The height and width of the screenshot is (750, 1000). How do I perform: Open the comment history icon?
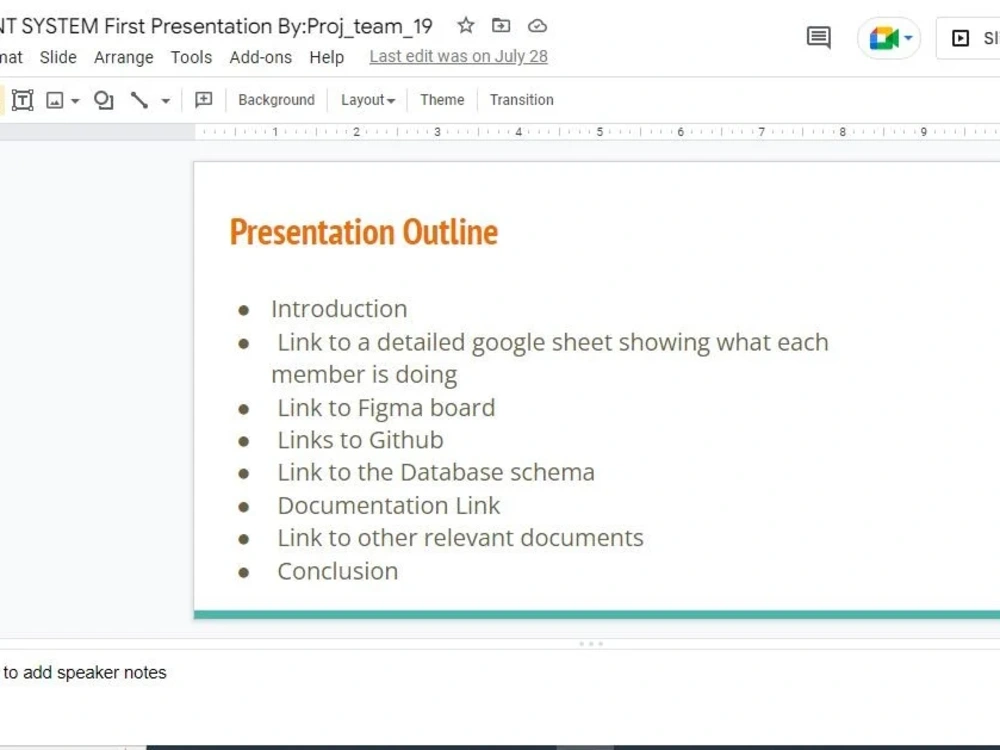pos(819,38)
